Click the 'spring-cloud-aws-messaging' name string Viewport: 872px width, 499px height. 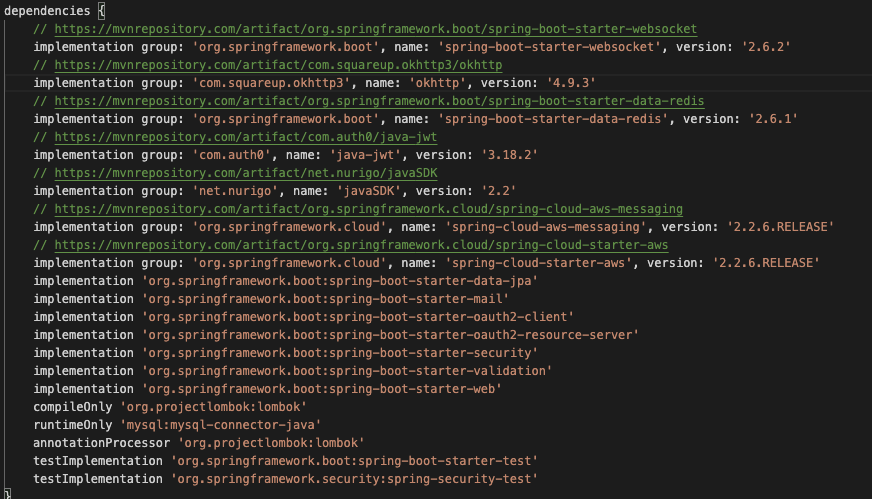coord(546,227)
